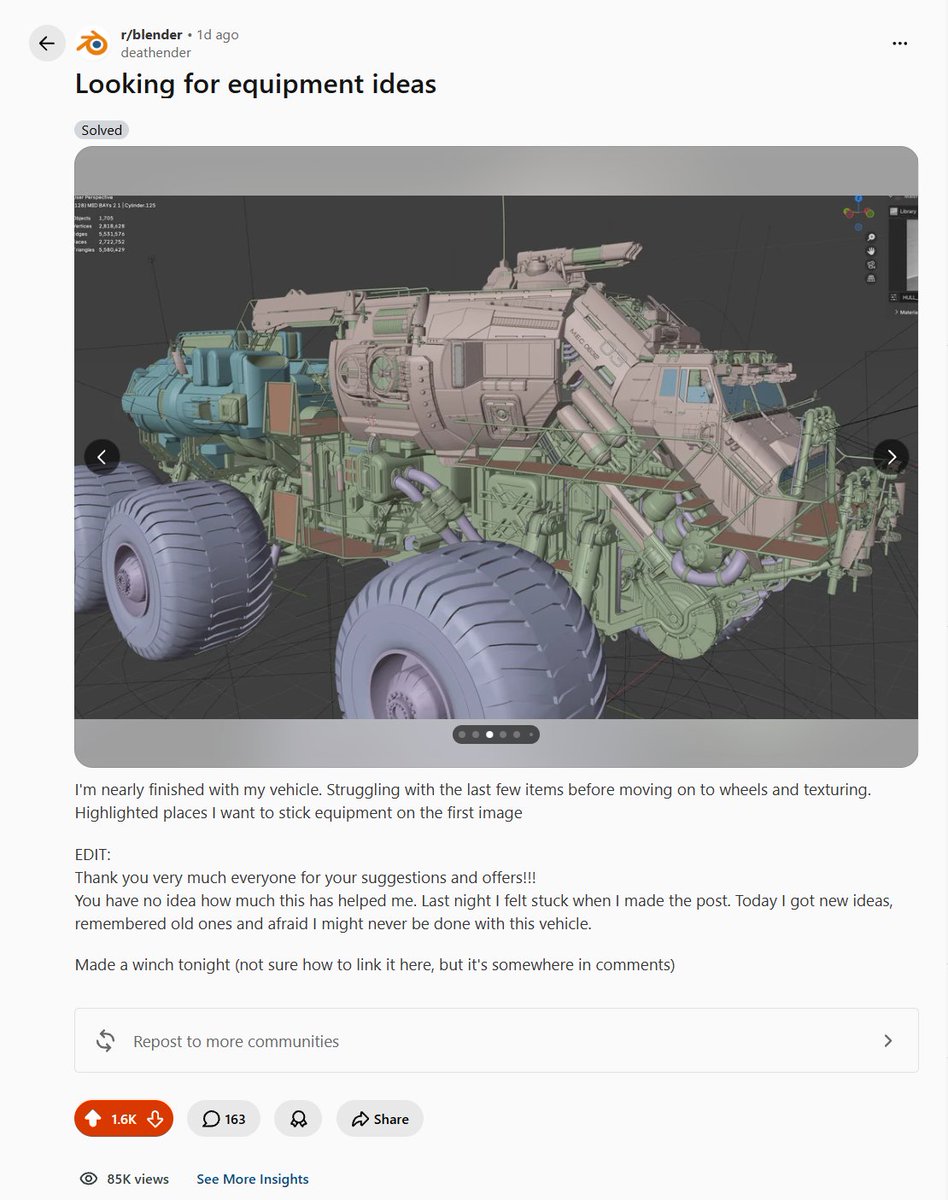Visit the r/blender subreddit link
The height and width of the screenshot is (1200, 948).
click(x=151, y=35)
